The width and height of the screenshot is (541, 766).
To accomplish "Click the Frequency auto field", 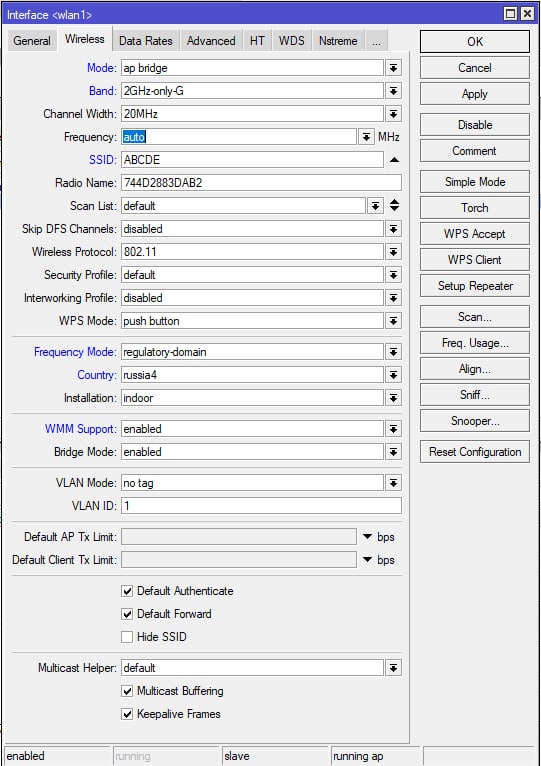I will pyautogui.click(x=238, y=137).
